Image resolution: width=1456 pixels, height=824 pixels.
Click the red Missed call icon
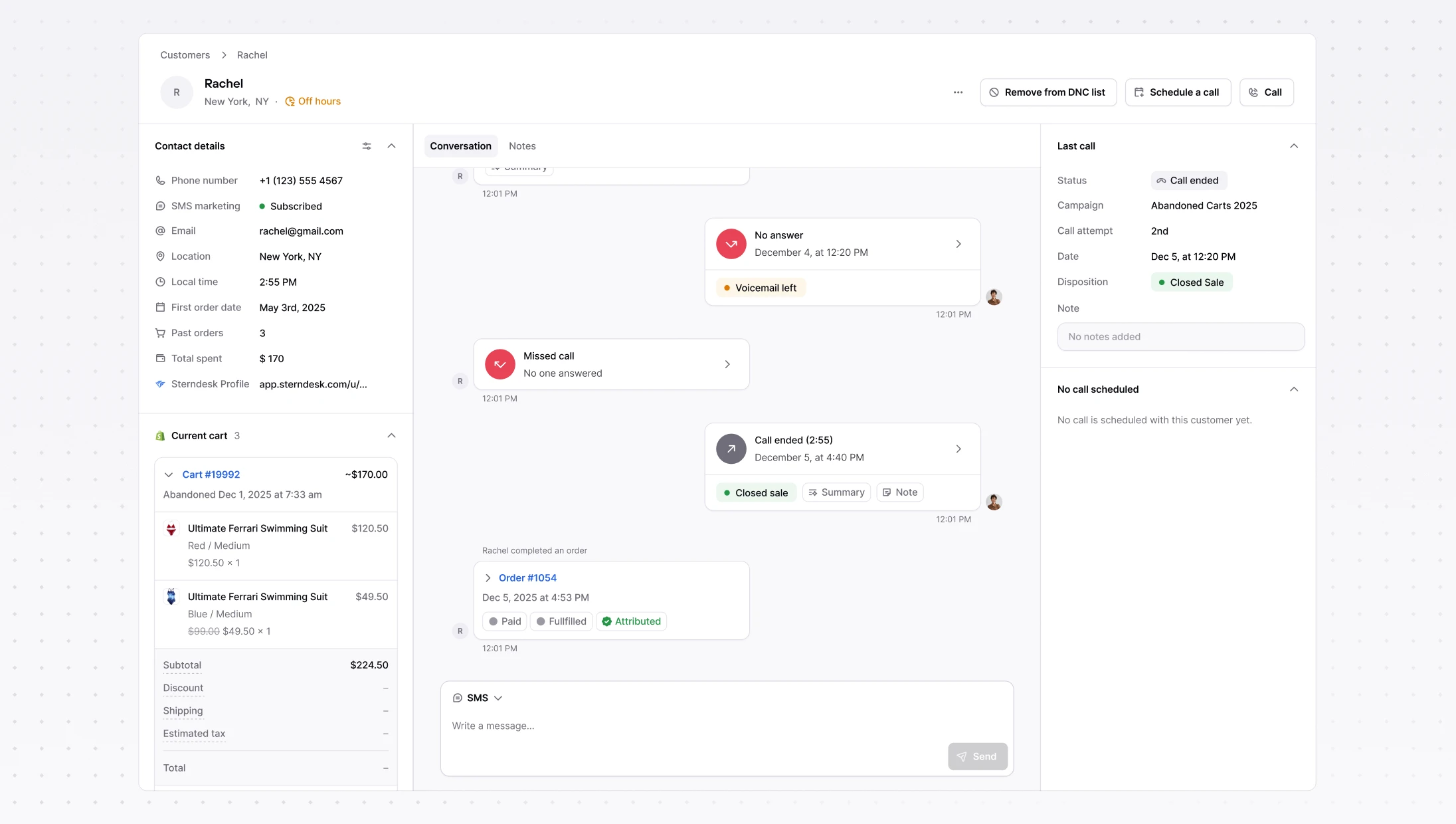pos(500,364)
